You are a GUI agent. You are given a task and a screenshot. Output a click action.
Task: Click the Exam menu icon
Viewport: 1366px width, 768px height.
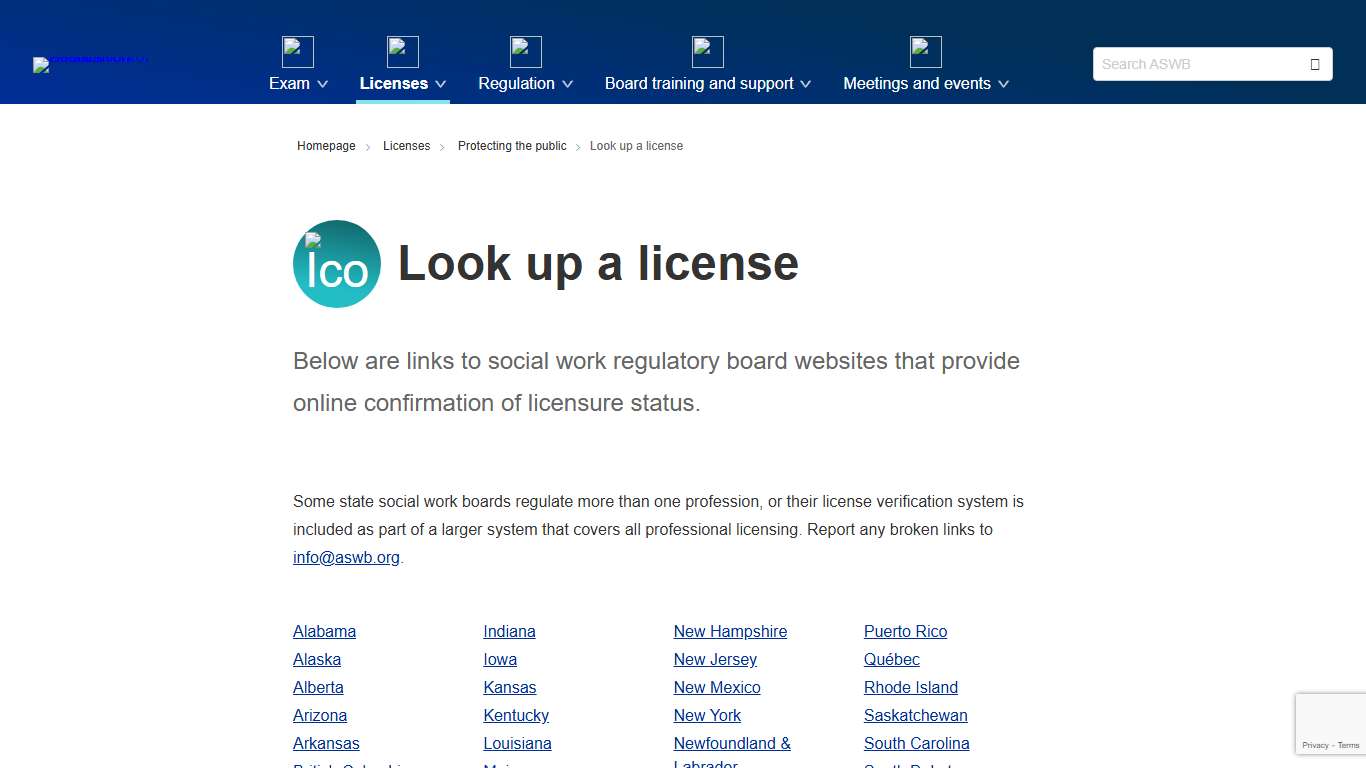tap(297, 51)
